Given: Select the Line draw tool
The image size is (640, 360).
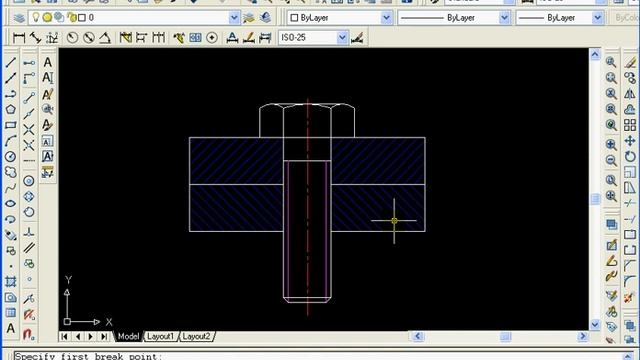Looking at the screenshot, I should [11, 62].
